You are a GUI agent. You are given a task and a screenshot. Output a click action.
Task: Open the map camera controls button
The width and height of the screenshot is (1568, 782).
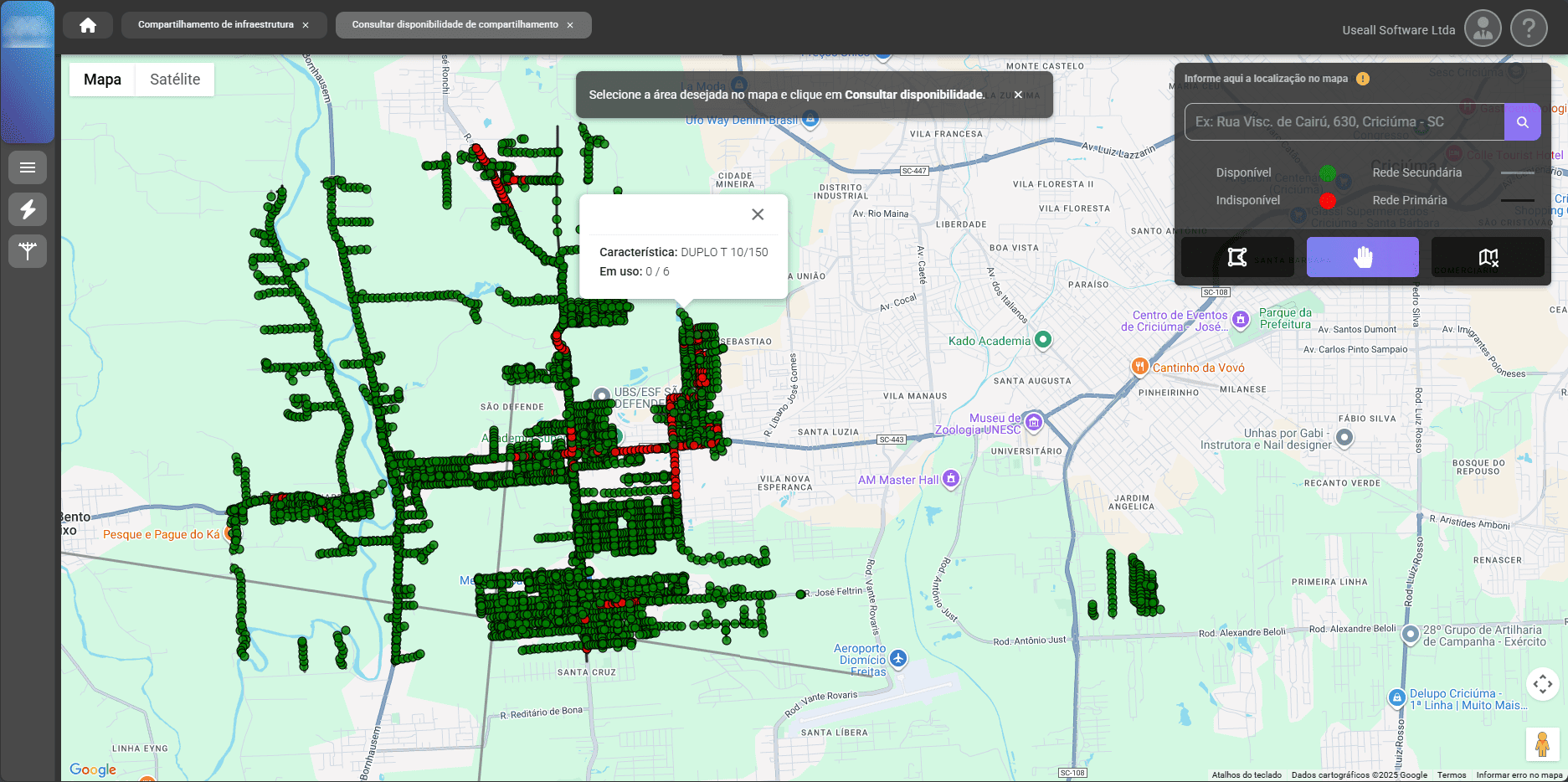point(1542,684)
